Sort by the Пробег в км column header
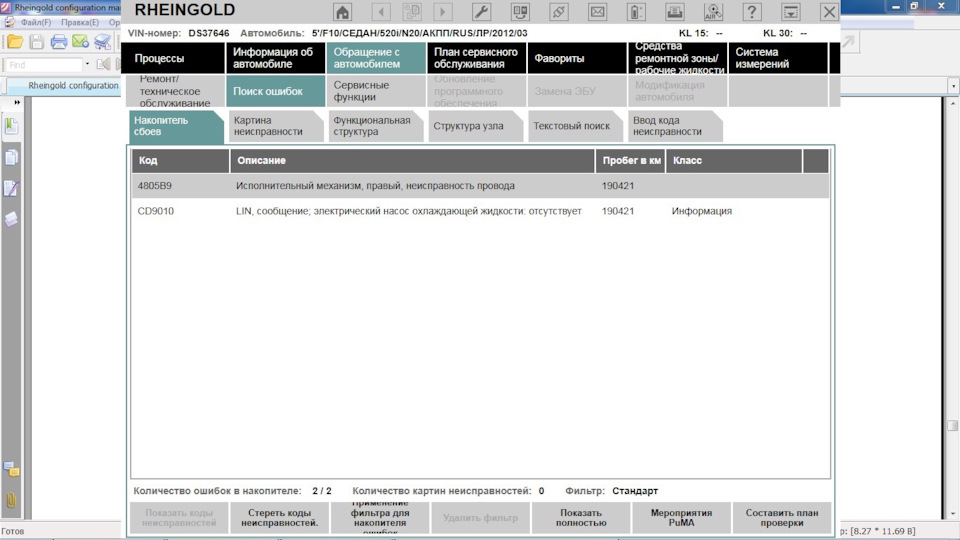Screen dimensions: 960x540 pos(631,160)
